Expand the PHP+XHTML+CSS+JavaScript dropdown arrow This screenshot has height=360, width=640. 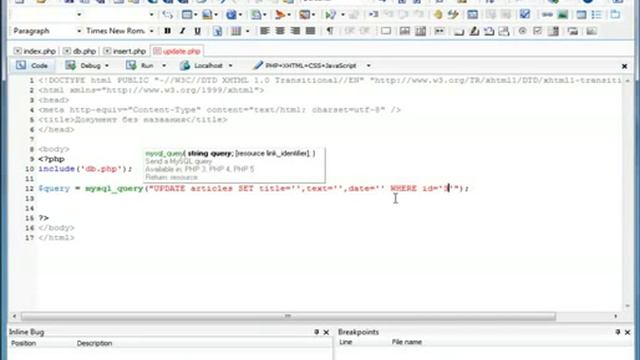coord(368,66)
